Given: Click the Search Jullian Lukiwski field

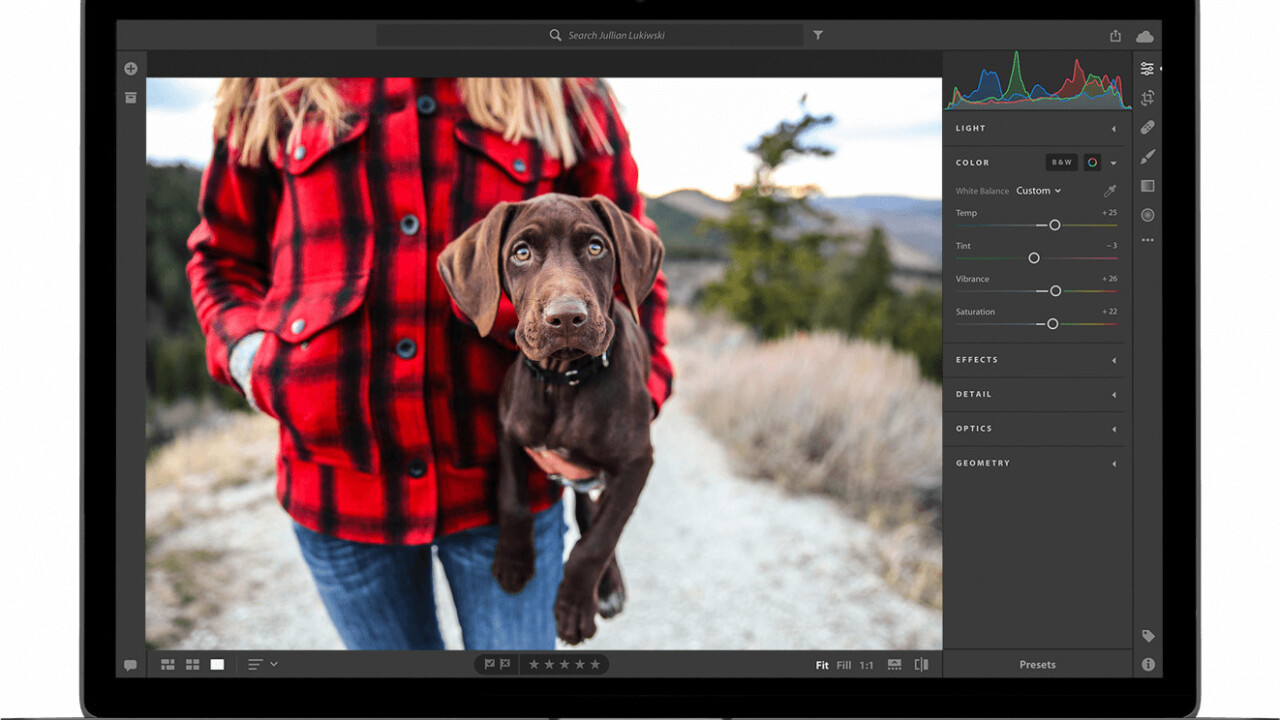Looking at the screenshot, I should click(616, 35).
